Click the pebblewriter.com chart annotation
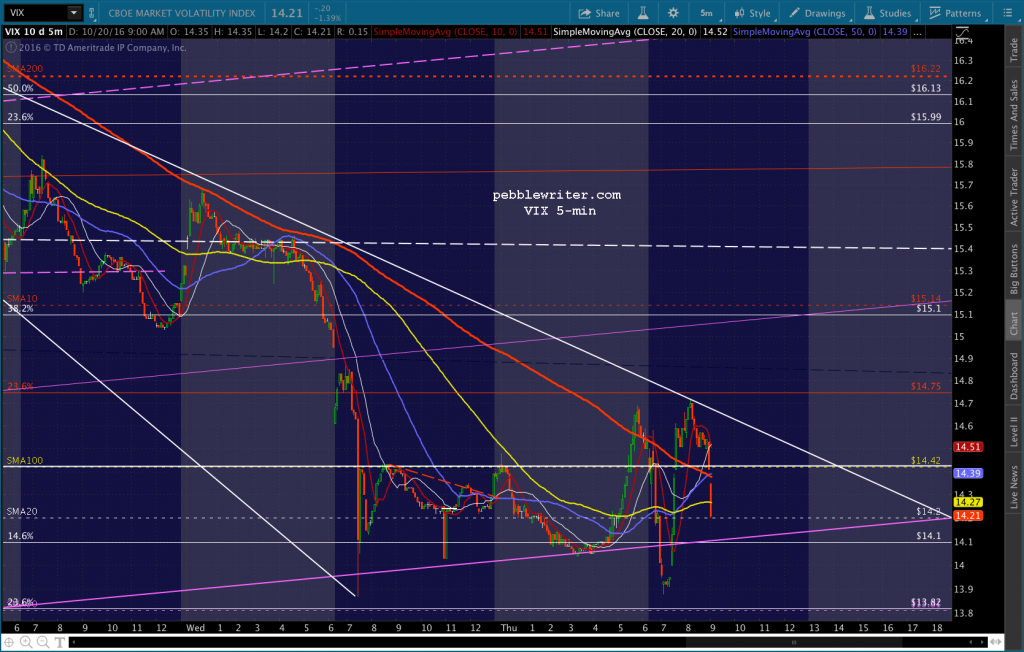The width and height of the screenshot is (1024, 652). coord(556,195)
